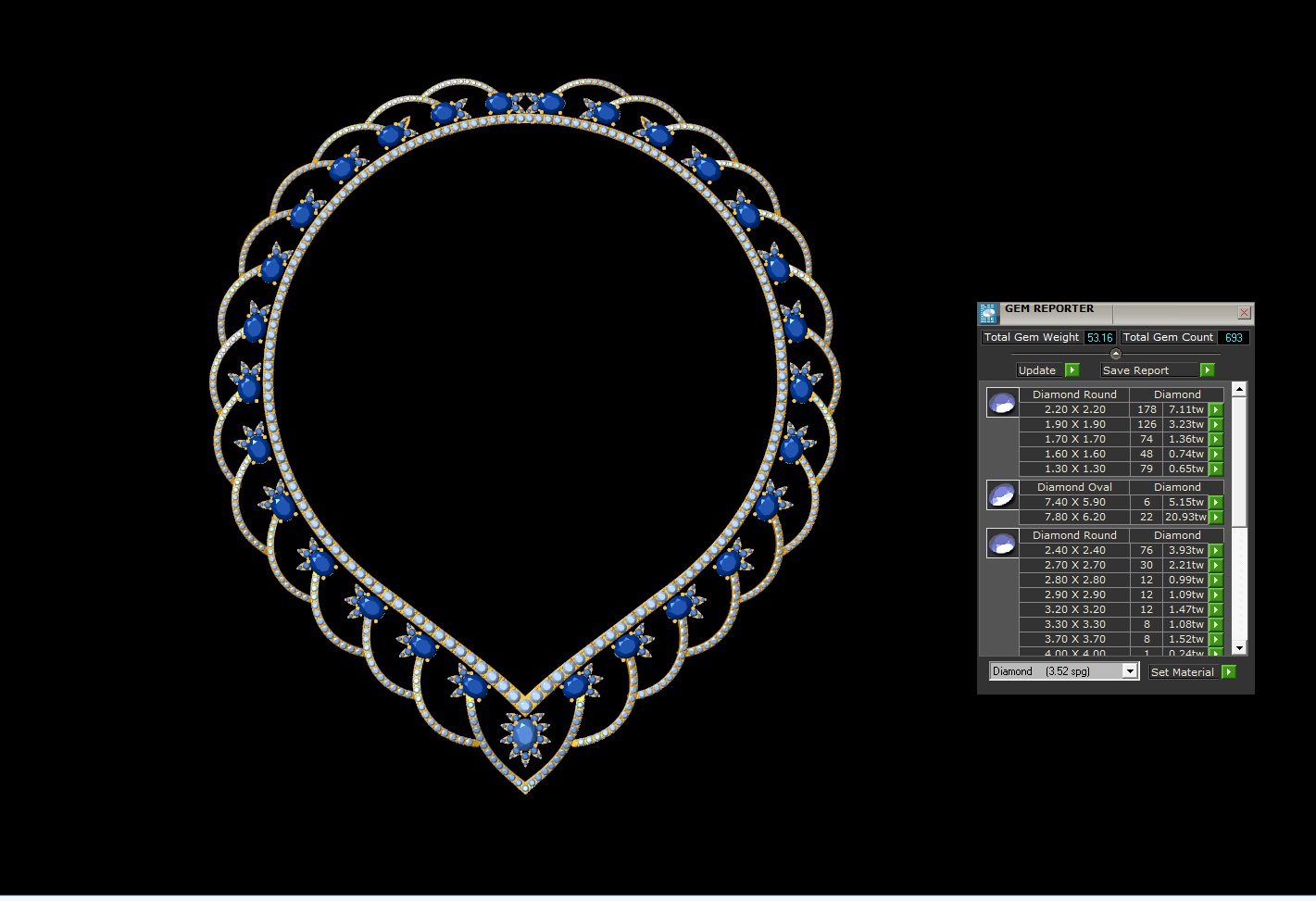Click the gem count cell showing 22
The height and width of the screenshot is (901, 1316).
pyautogui.click(x=1147, y=517)
